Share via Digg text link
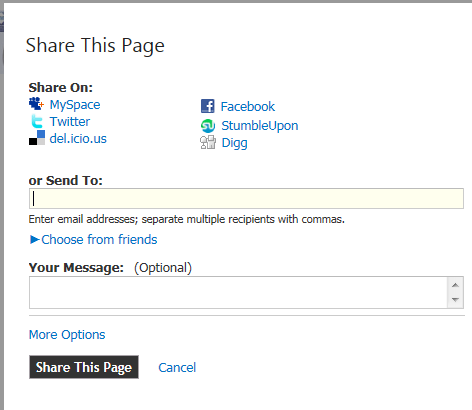 235,143
